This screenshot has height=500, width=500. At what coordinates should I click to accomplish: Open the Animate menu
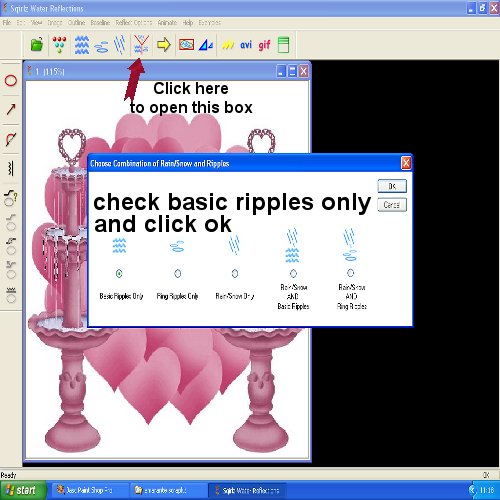point(167,23)
